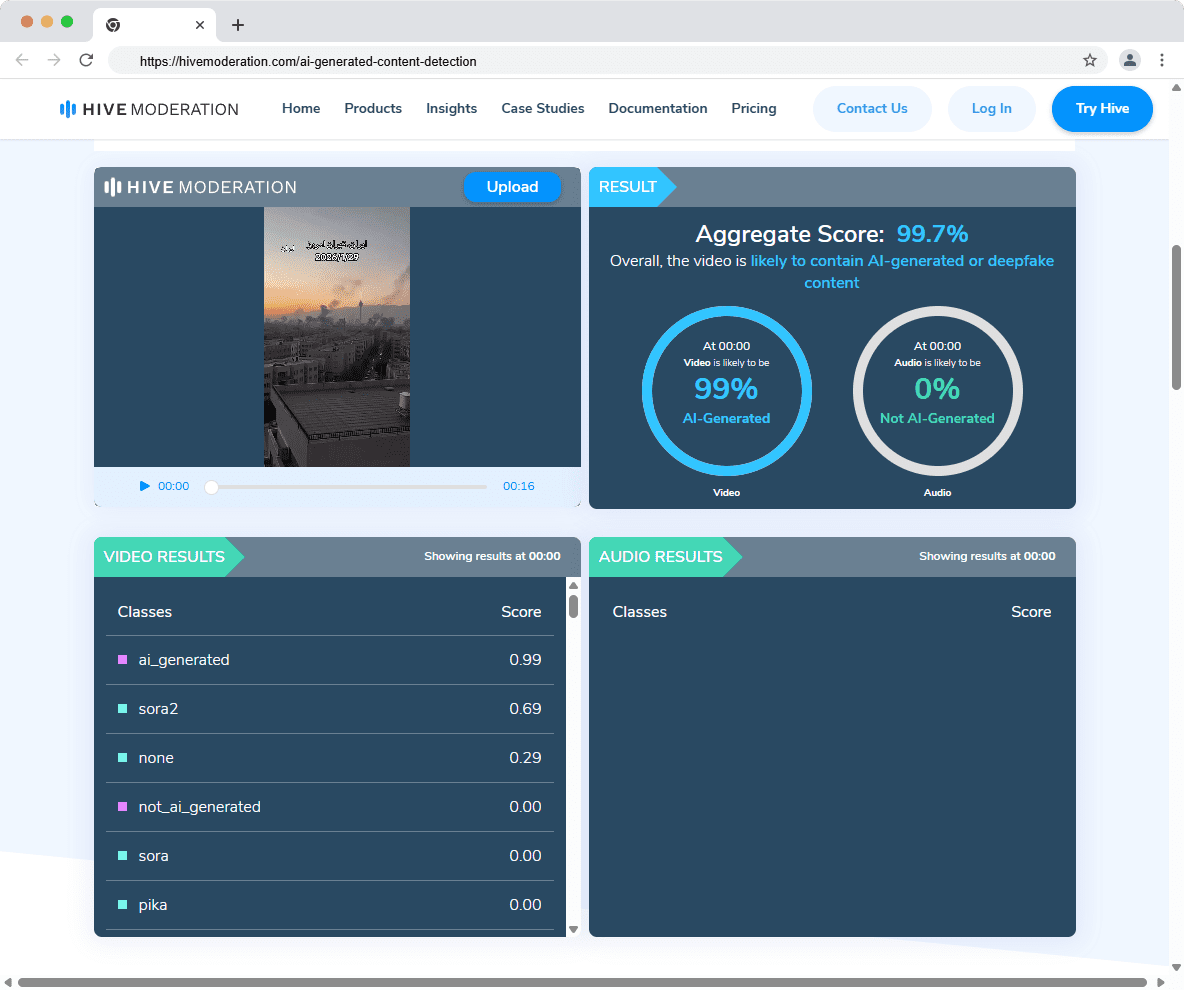Click the video timeline scrubber handle
Image resolution: width=1184 pixels, height=990 pixels.
pos(211,487)
